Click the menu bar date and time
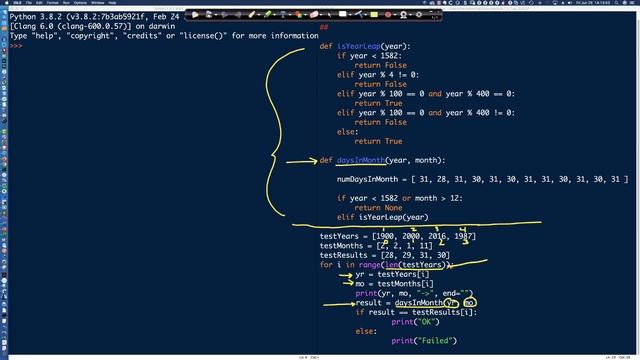The height and width of the screenshot is (360, 640). tap(592, 2)
